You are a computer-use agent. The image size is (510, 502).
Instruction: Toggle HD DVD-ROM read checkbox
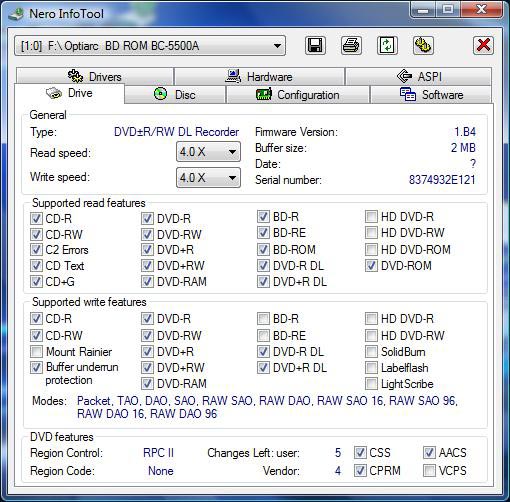(x=371, y=249)
